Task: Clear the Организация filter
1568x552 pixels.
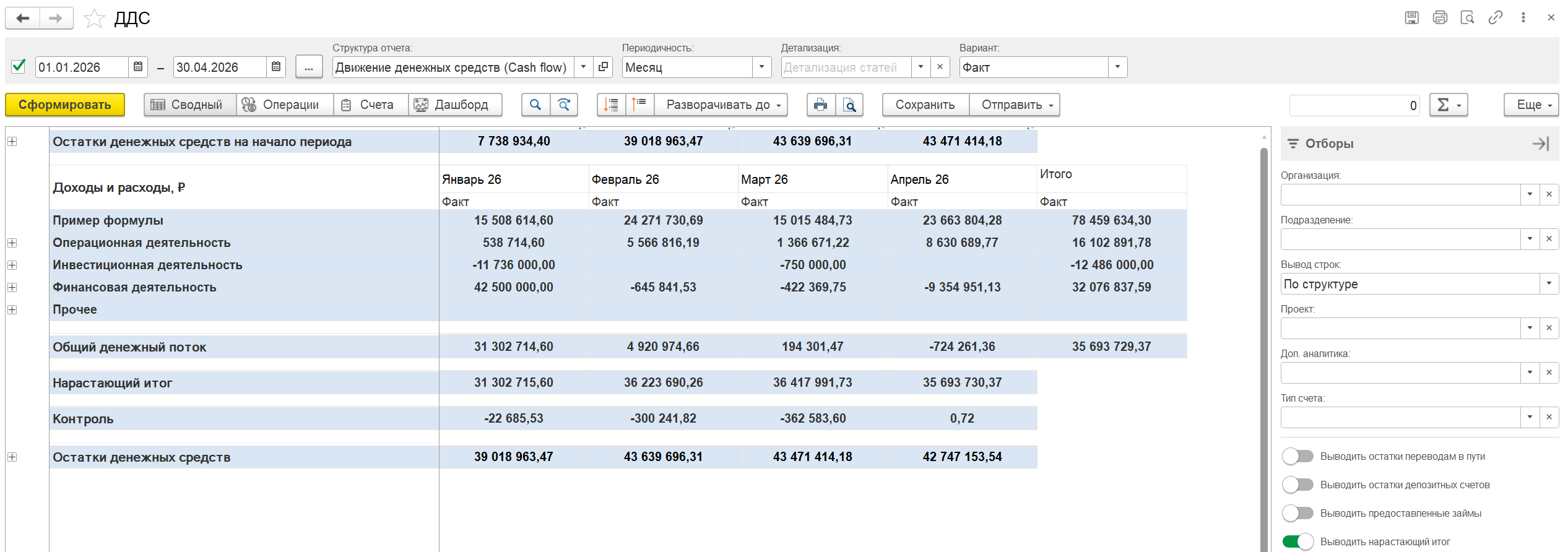Action: click(x=1549, y=194)
